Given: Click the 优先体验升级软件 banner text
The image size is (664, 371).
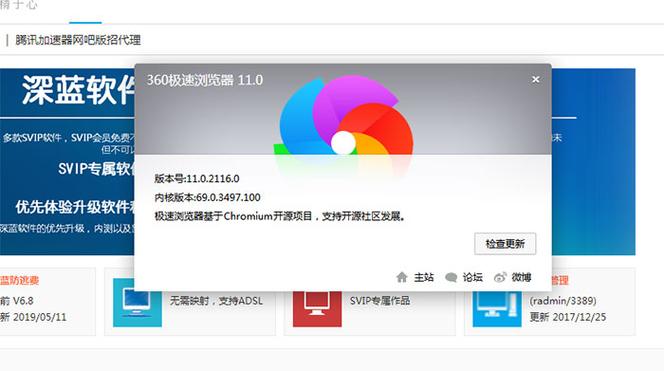Looking at the screenshot, I should (x=75, y=207).
